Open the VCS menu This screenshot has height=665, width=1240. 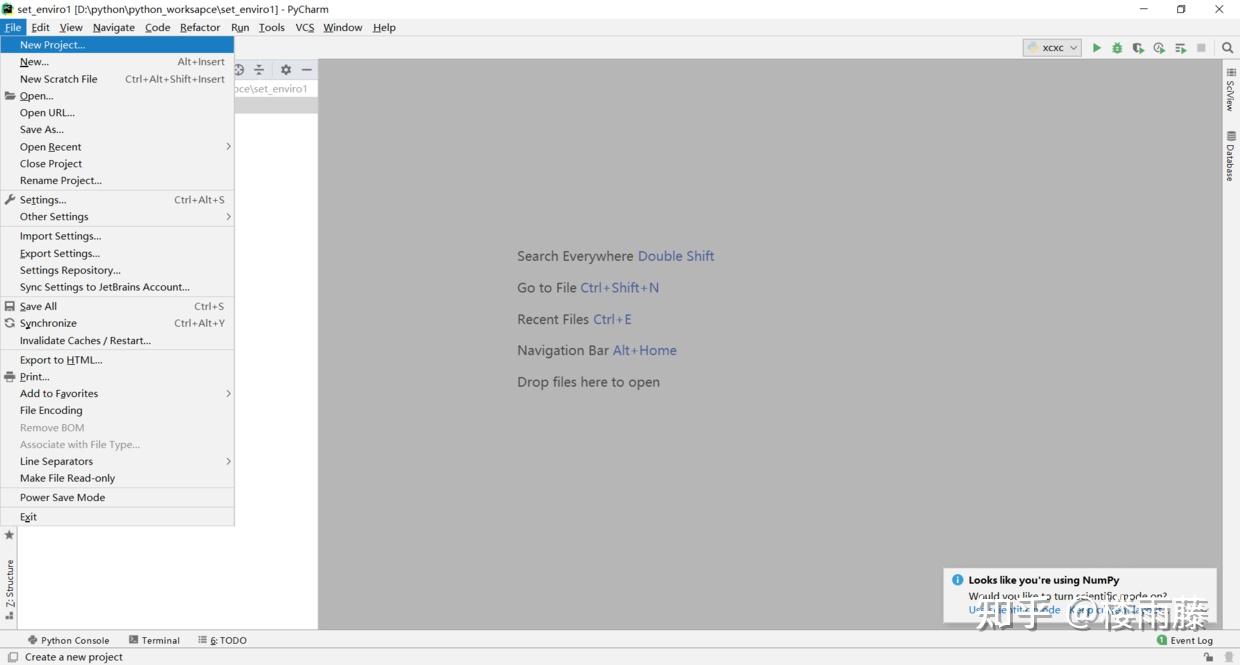(305, 28)
